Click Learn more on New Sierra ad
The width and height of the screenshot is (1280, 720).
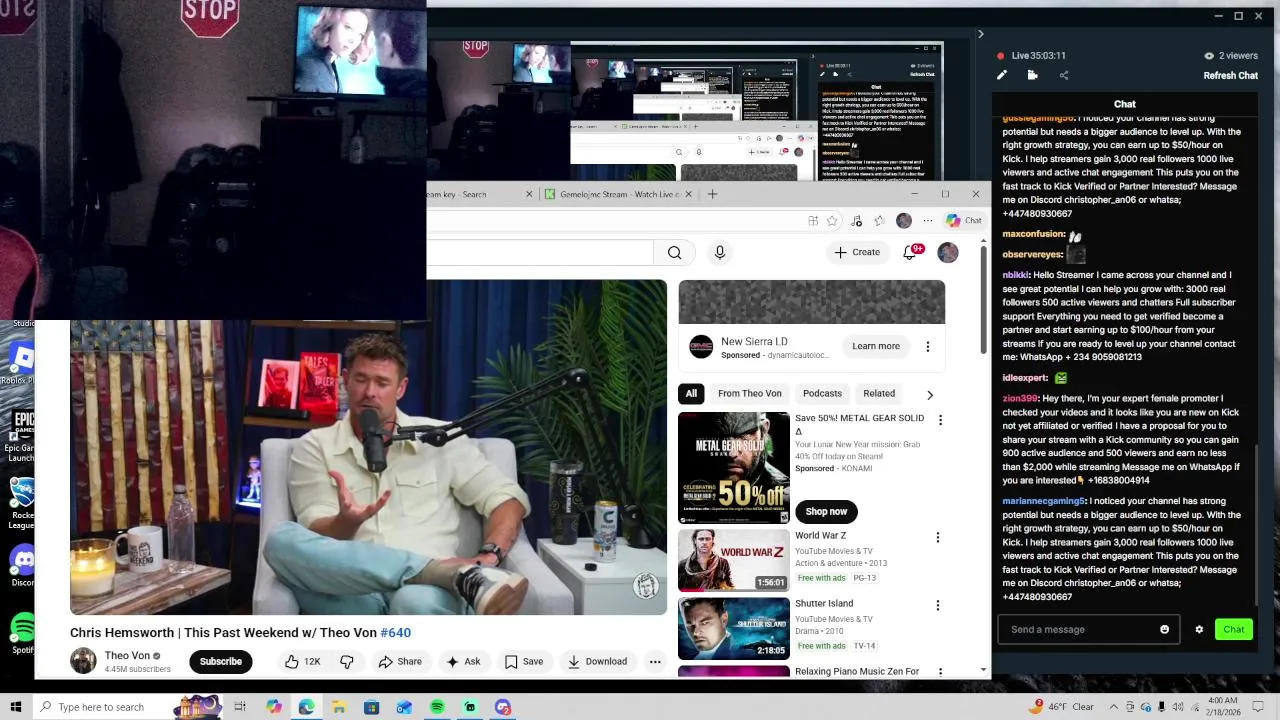click(876, 346)
